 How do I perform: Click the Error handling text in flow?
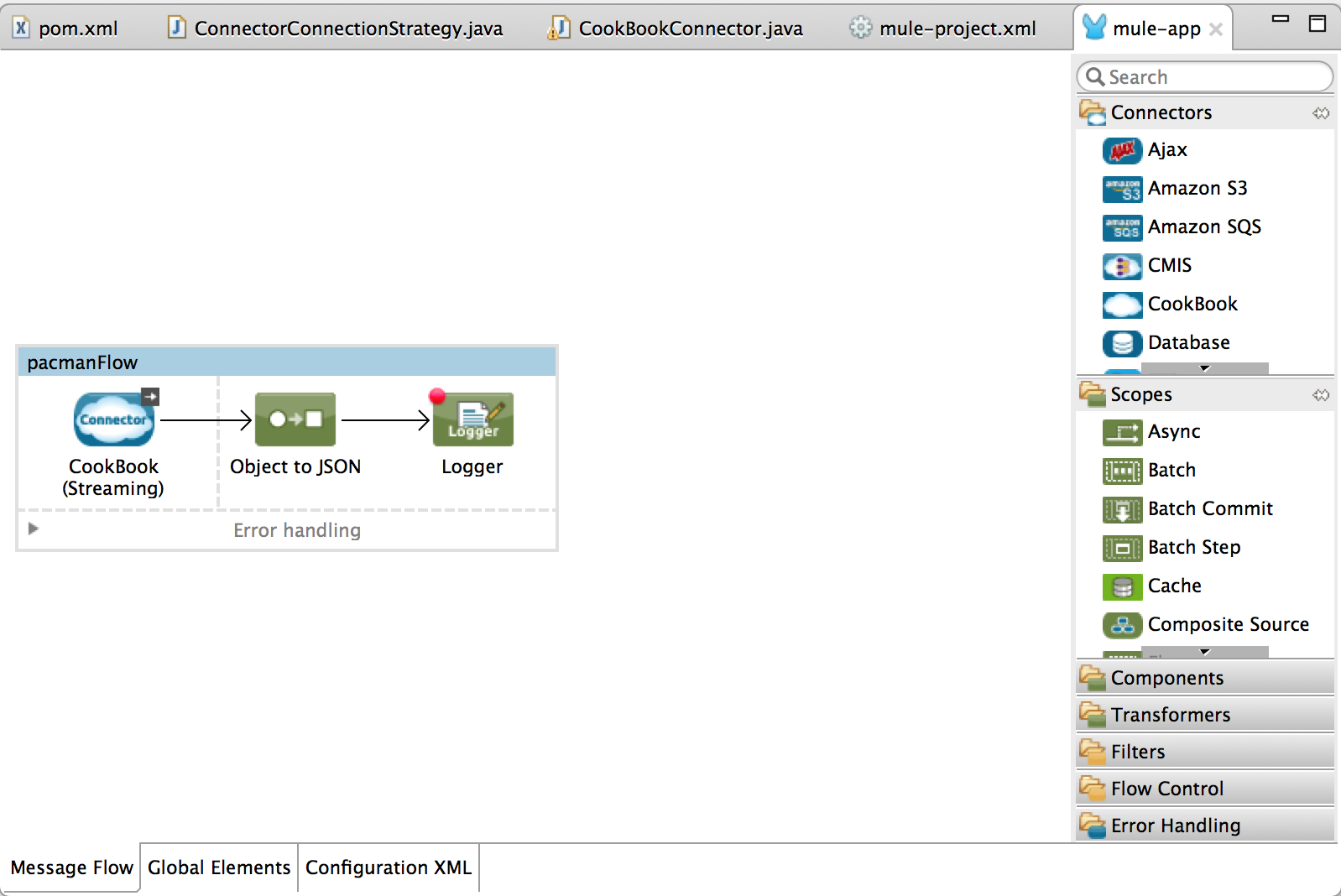click(297, 530)
